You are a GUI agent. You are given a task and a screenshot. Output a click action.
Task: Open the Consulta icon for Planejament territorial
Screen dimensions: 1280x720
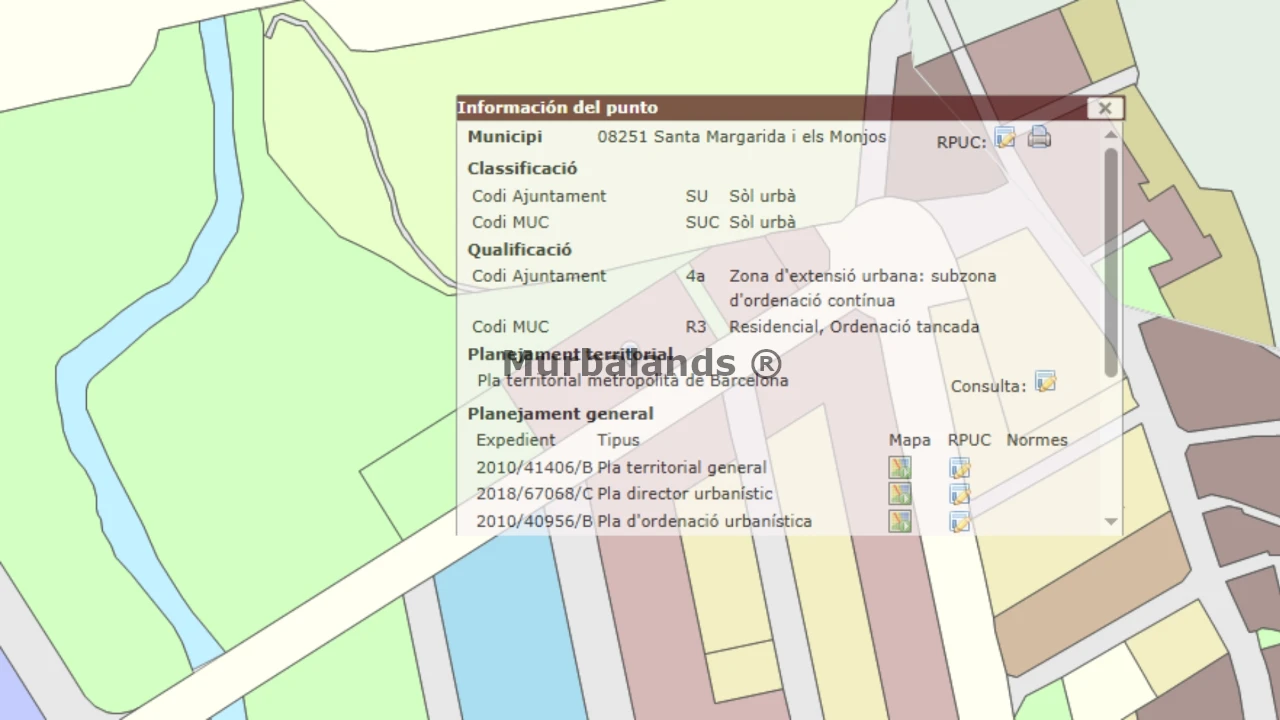(1045, 383)
